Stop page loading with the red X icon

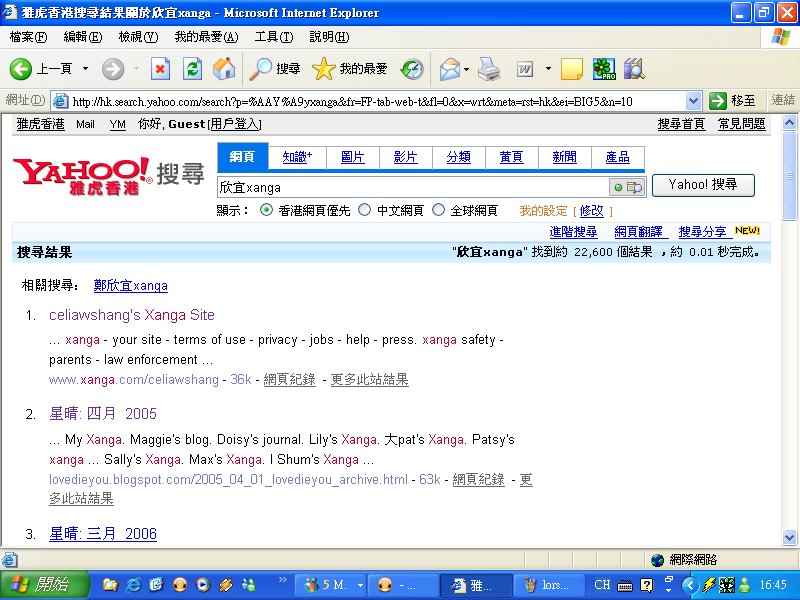click(160, 68)
